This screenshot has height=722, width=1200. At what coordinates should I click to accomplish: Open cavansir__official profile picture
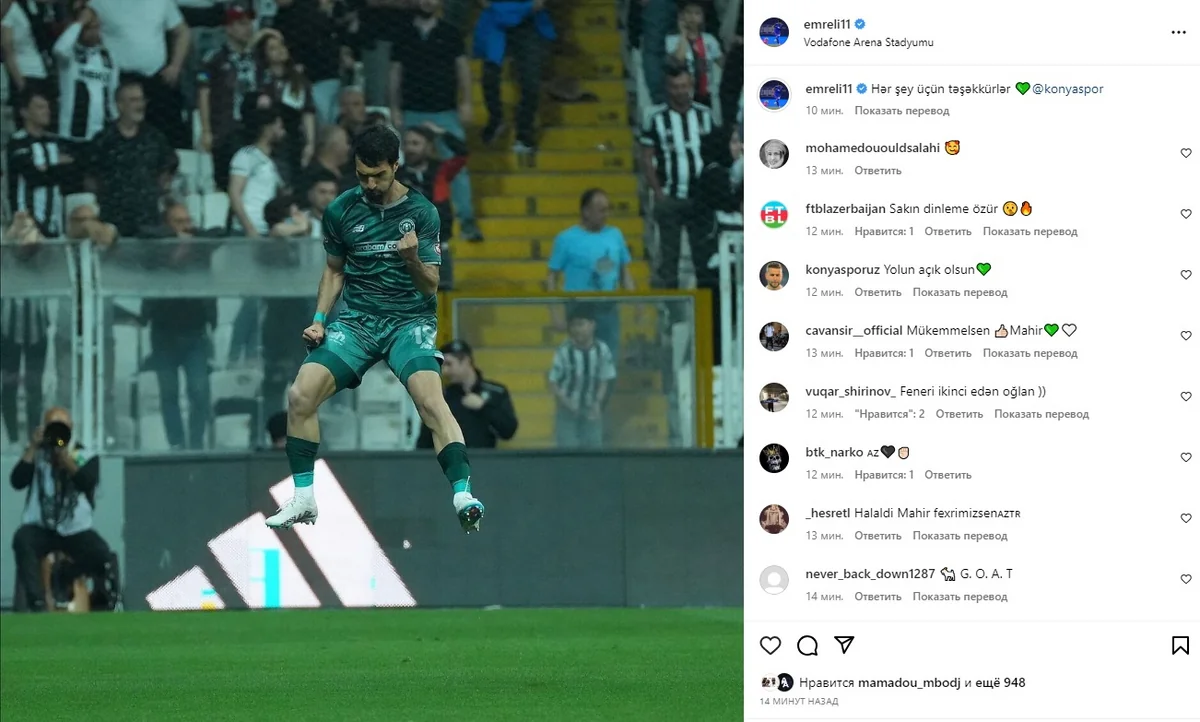coord(774,336)
